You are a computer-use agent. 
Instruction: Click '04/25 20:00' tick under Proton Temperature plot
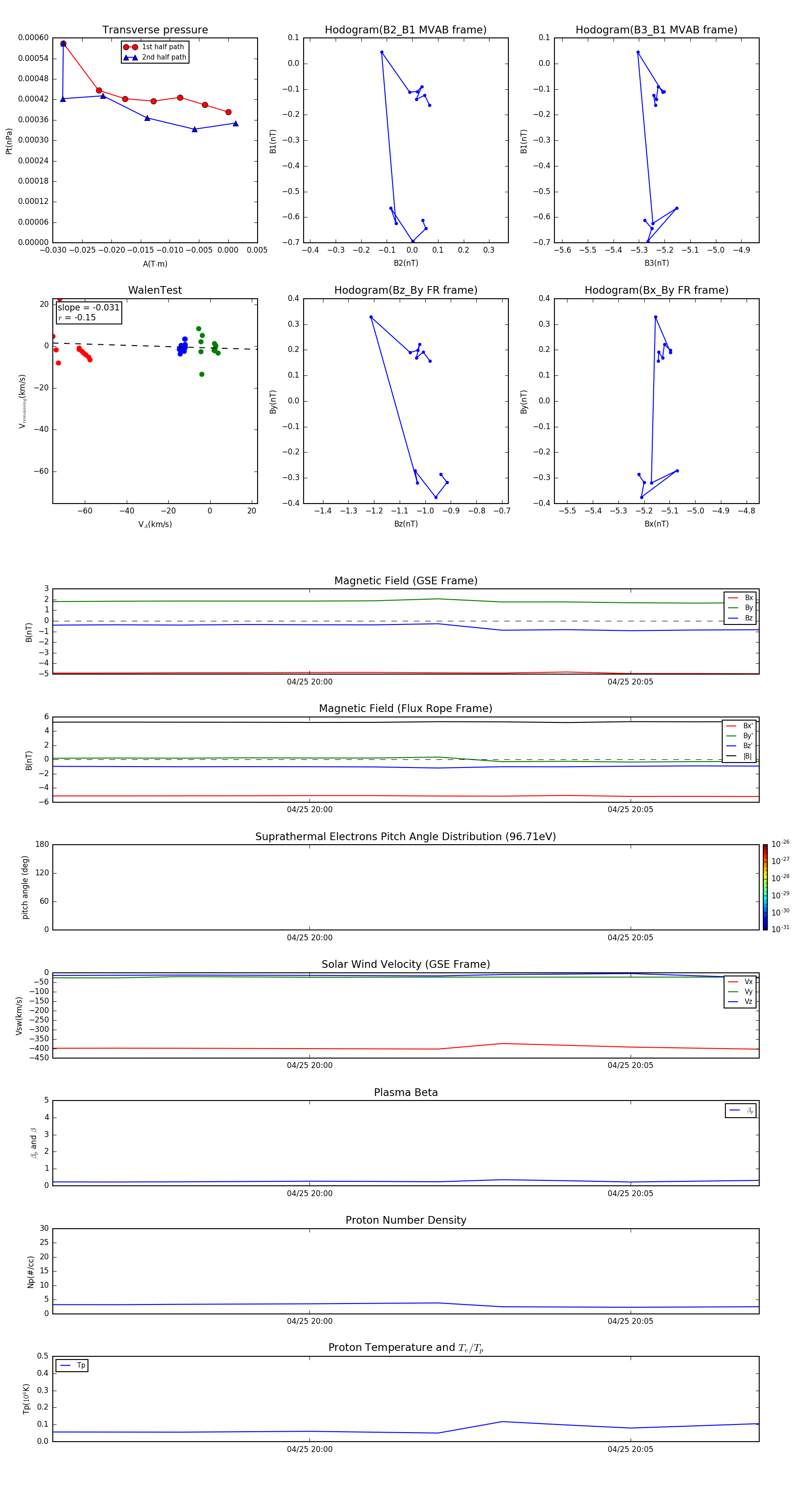(x=310, y=1449)
